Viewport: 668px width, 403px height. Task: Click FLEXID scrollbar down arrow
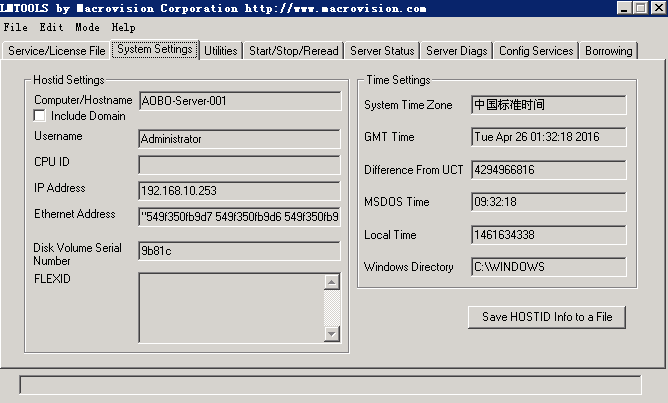point(332,334)
